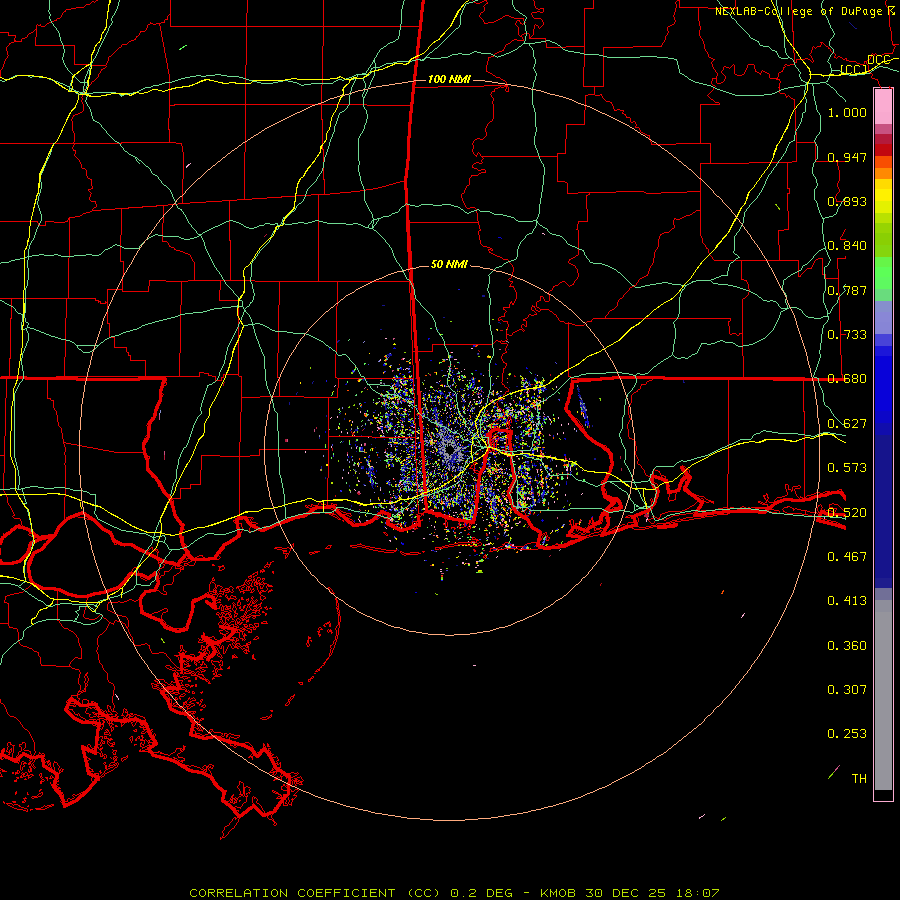
Task: Click the "TH" threshold label
Action: click(x=859, y=779)
